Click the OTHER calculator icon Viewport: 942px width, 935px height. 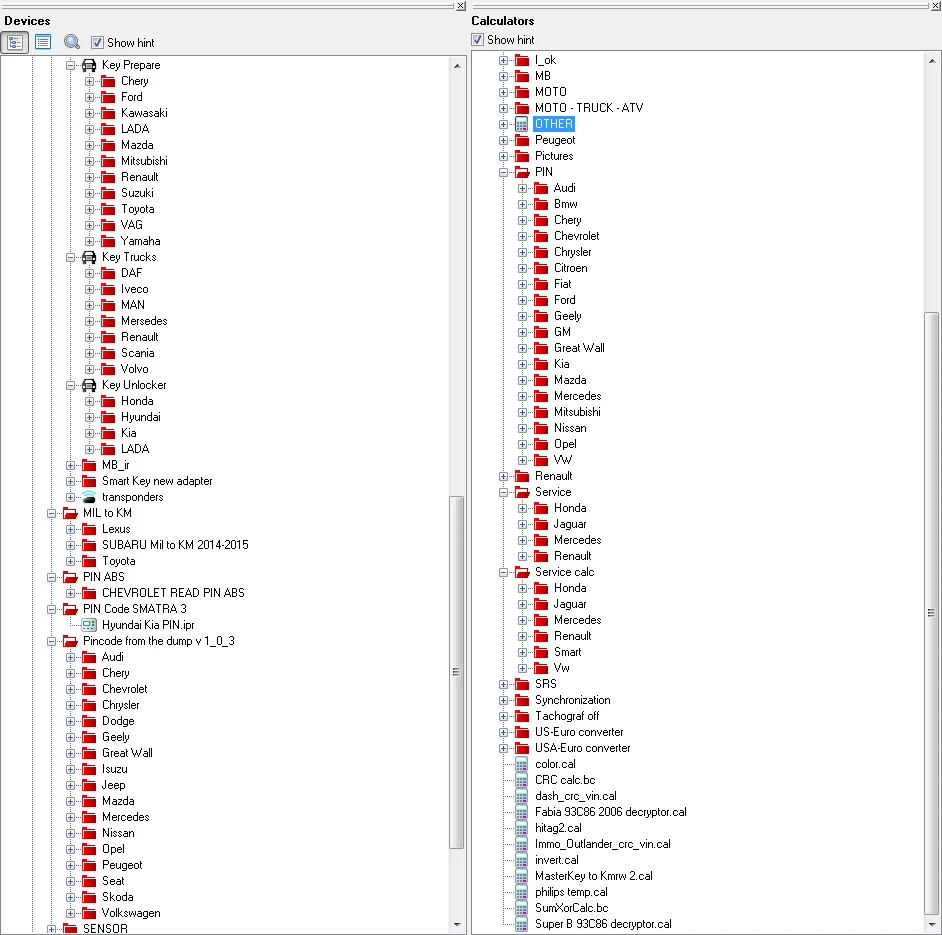tap(521, 124)
